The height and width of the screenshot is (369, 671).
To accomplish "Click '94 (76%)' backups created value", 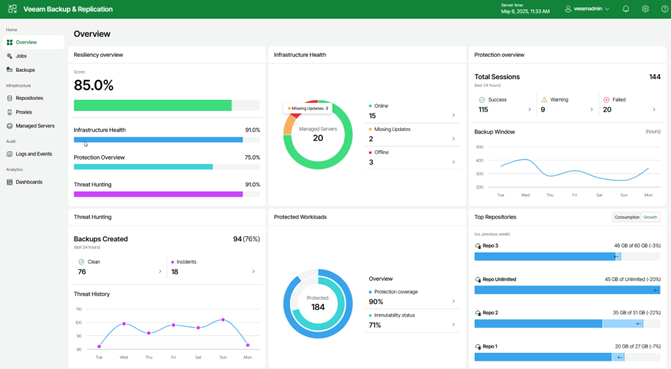I will [x=246, y=239].
